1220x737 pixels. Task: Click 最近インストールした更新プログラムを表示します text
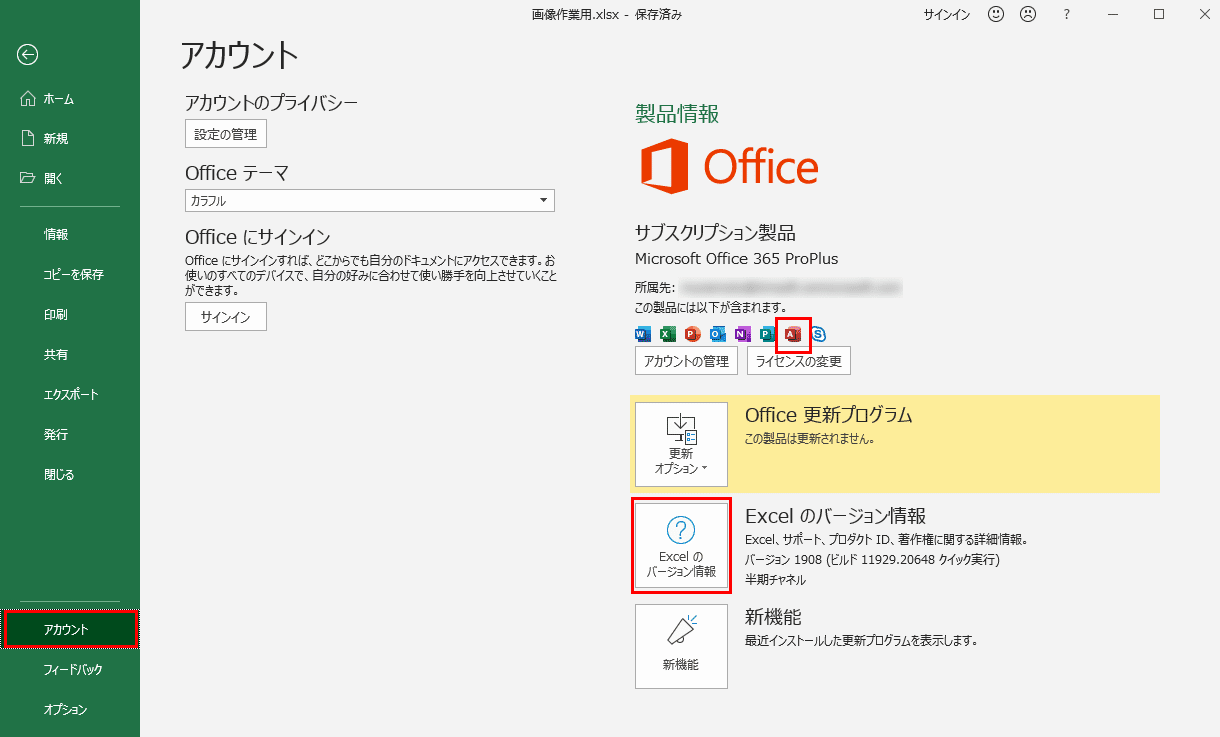tap(861, 640)
